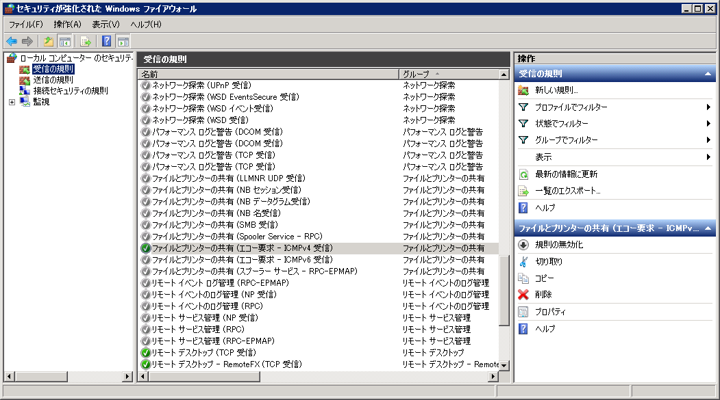Screen dimensions: 720x400
Task: Toggle the action pane toolbar icon
Action: point(123,42)
